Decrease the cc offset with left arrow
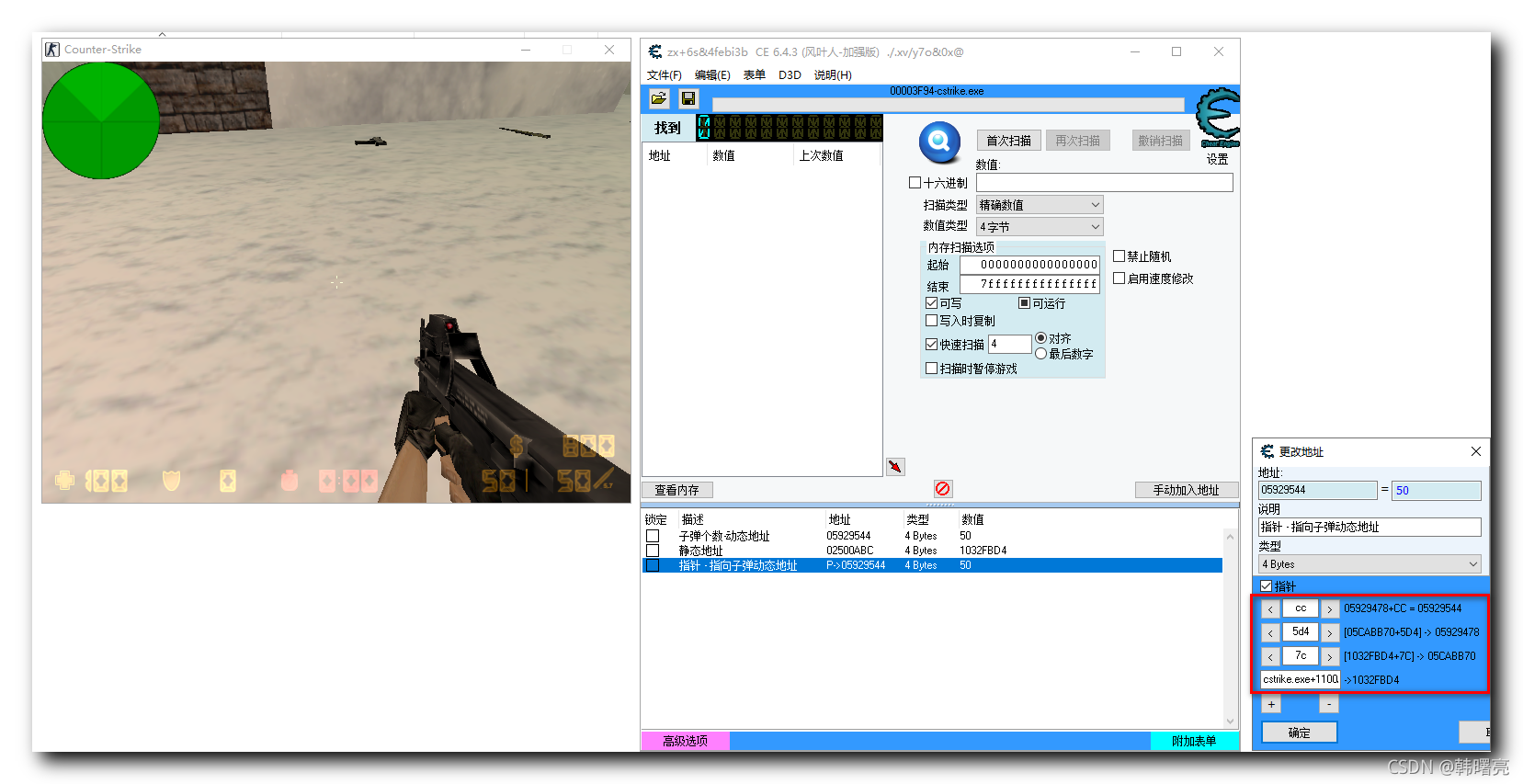 [1270, 608]
